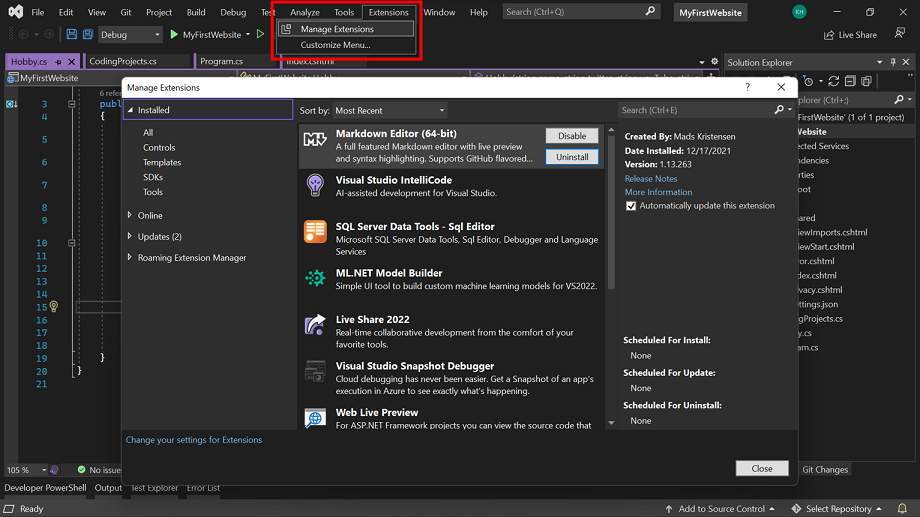This screenshot has height=517, width=920.
Task: Click Uninstall for Markdown Editor
Action: pyautogui.click(x=572, y=157)
